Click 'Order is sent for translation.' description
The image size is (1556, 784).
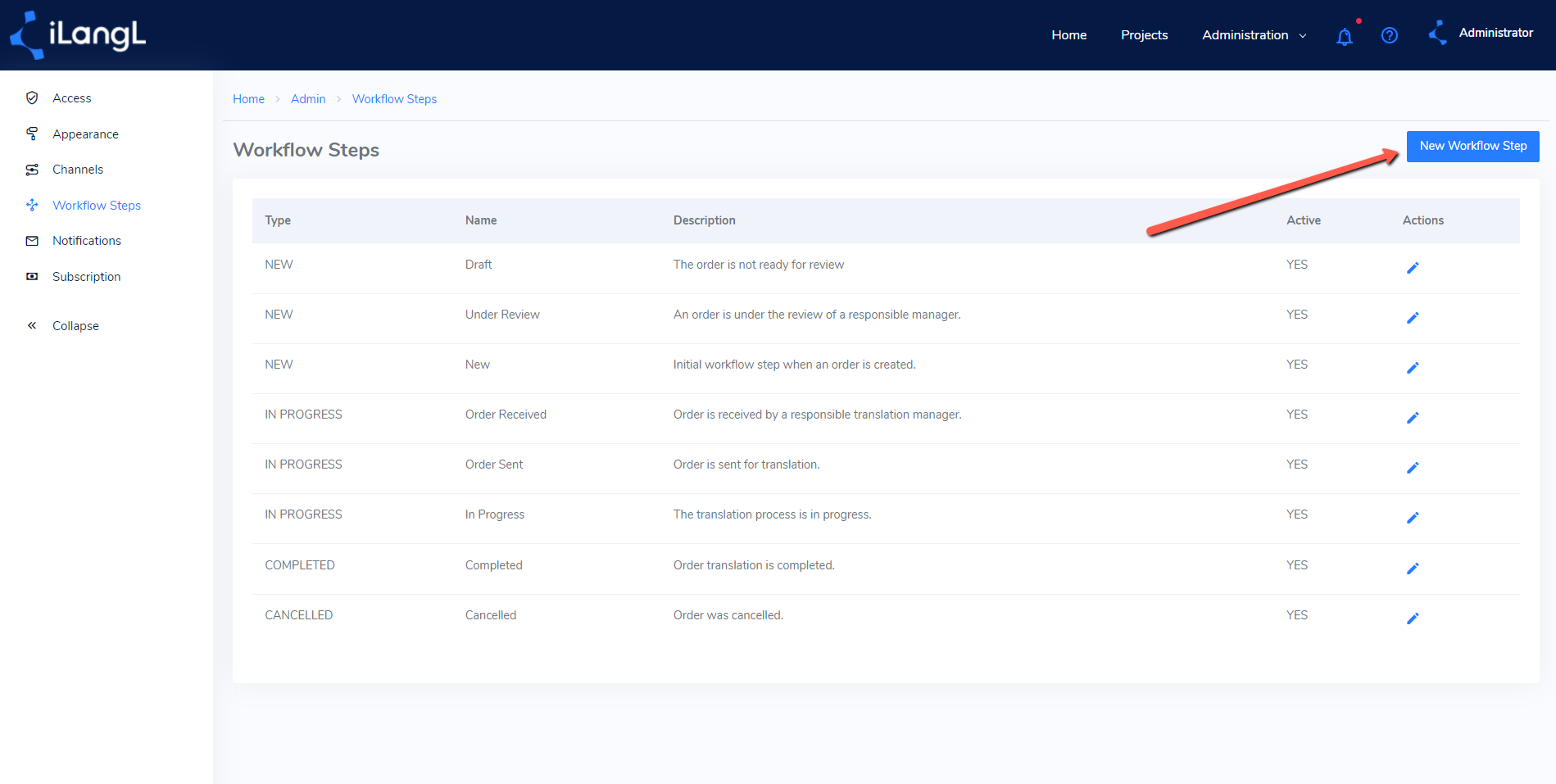click(x=746, y=465)
